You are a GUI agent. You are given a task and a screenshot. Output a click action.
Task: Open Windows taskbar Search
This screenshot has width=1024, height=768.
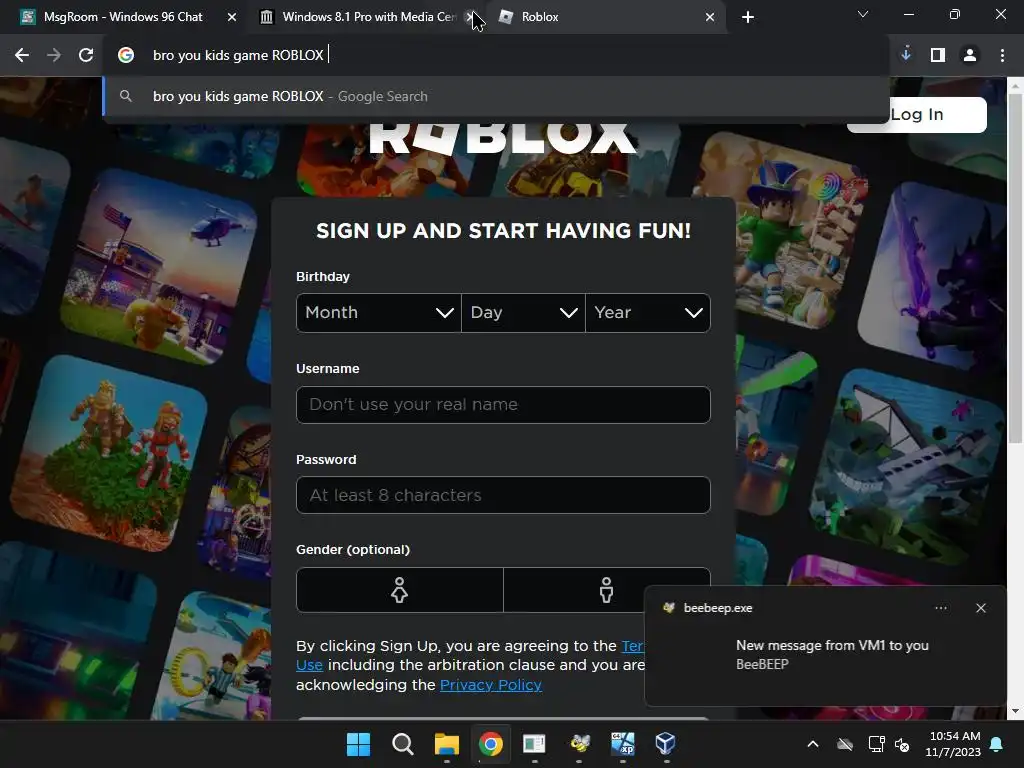402,744
